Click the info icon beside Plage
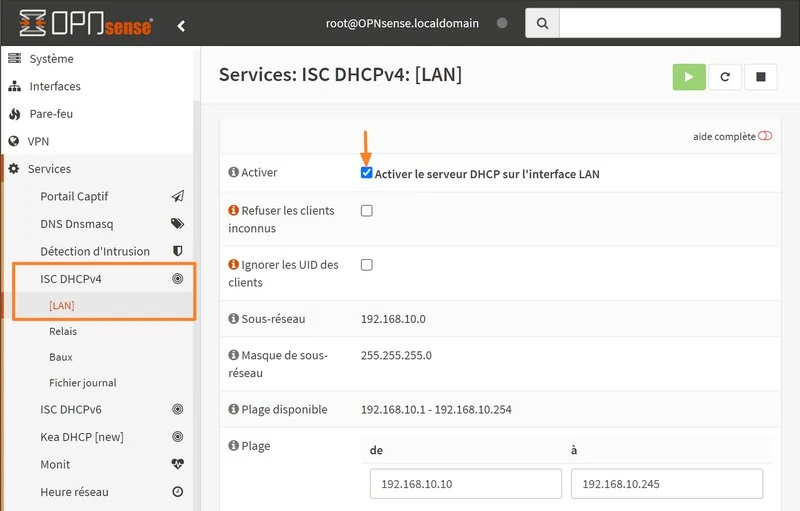This screenshot has height=511, width=800. click(x=233, y=445)
